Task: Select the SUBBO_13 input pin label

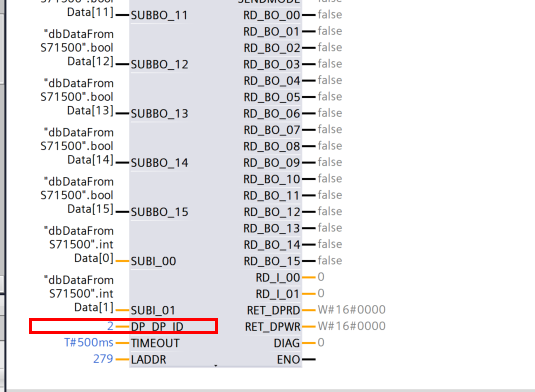Action: tap(159, 114)
